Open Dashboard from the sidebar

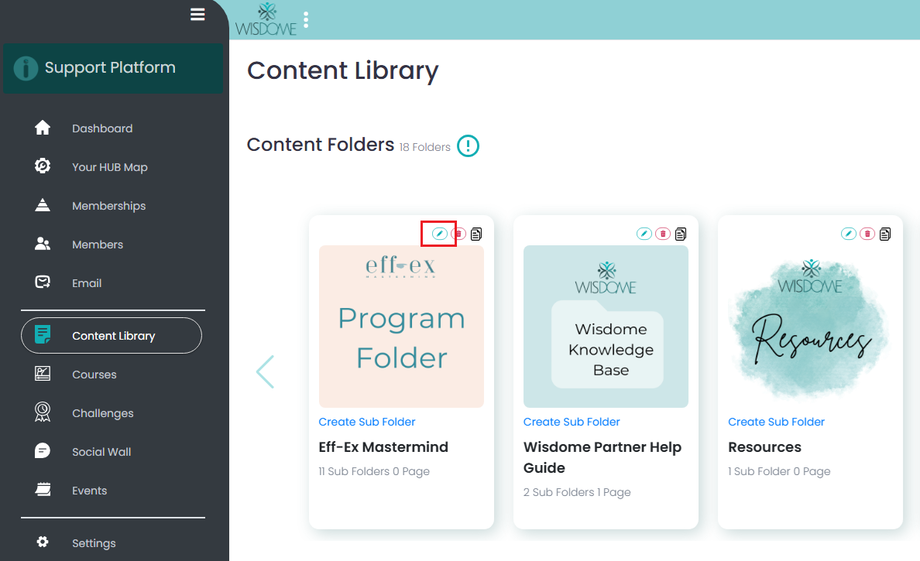102,128
